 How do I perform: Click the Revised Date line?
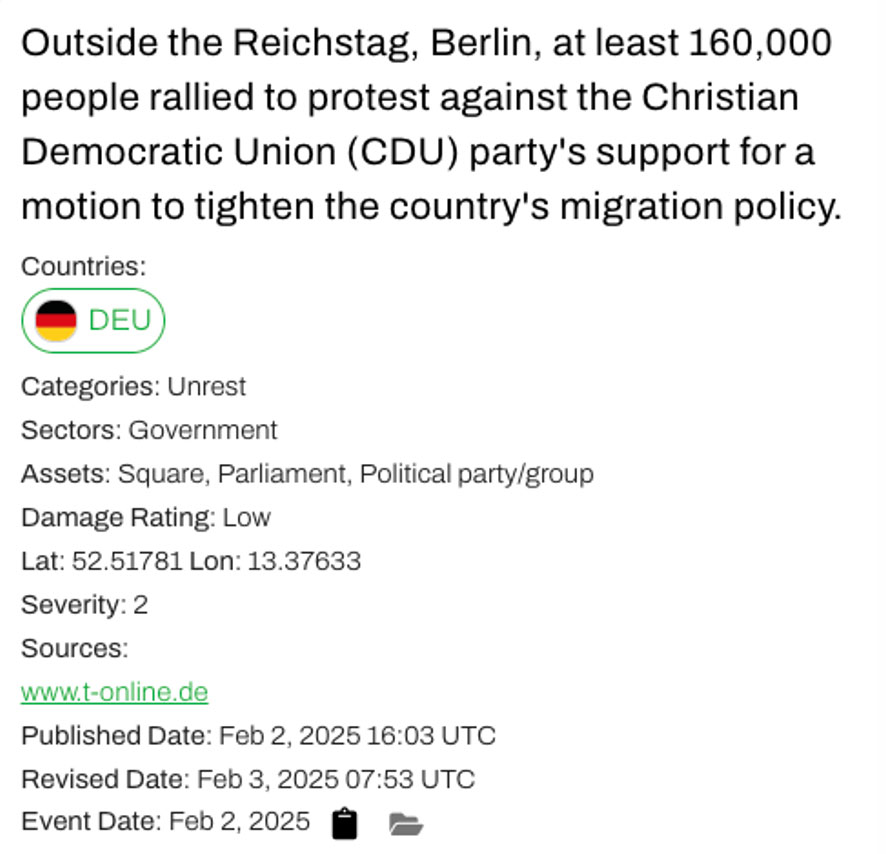248,779
